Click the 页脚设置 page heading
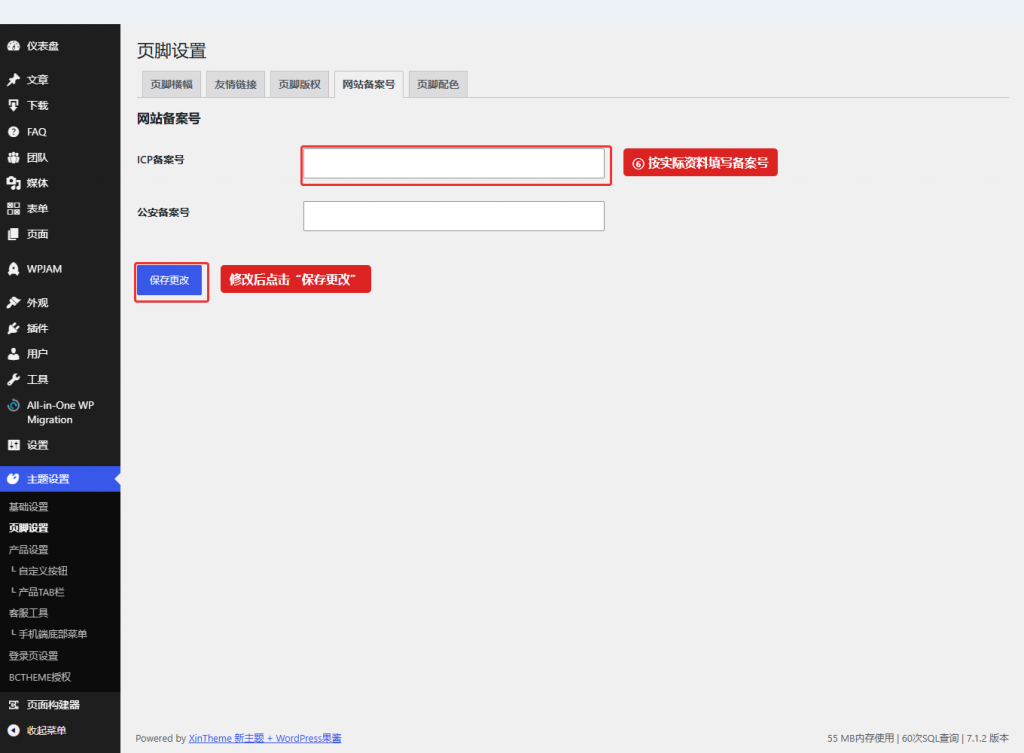This screenshot has width=1024, height=753. (172, 50)
